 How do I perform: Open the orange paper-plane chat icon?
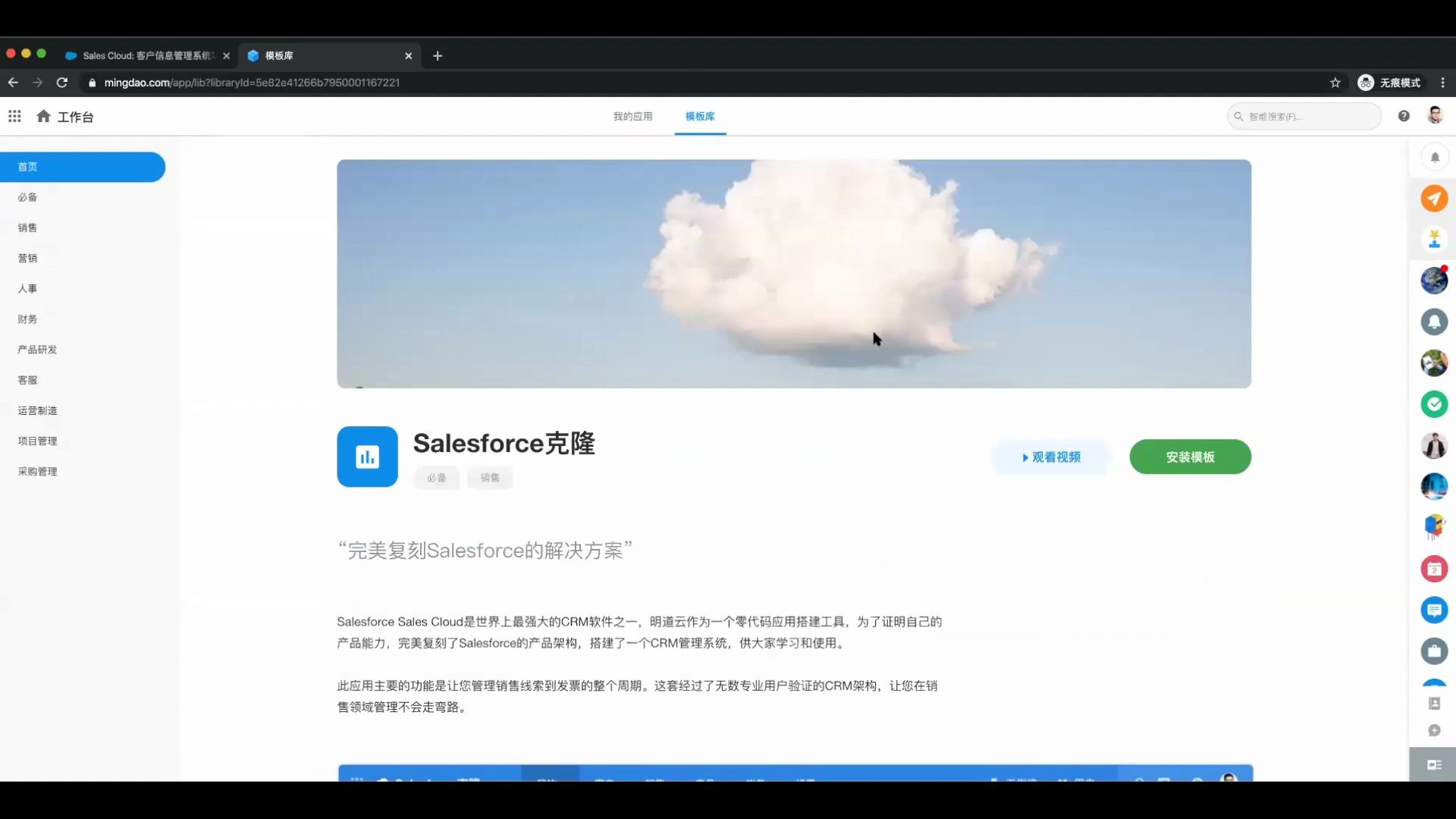coord(1434,199)
